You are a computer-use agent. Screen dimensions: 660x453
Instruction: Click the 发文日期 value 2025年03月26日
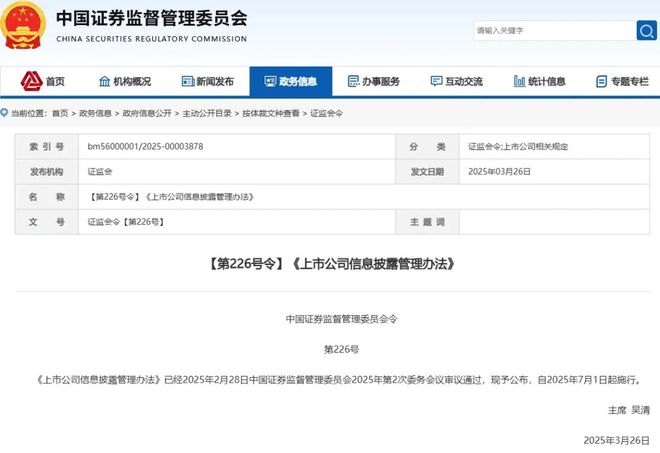coord(500,172)
